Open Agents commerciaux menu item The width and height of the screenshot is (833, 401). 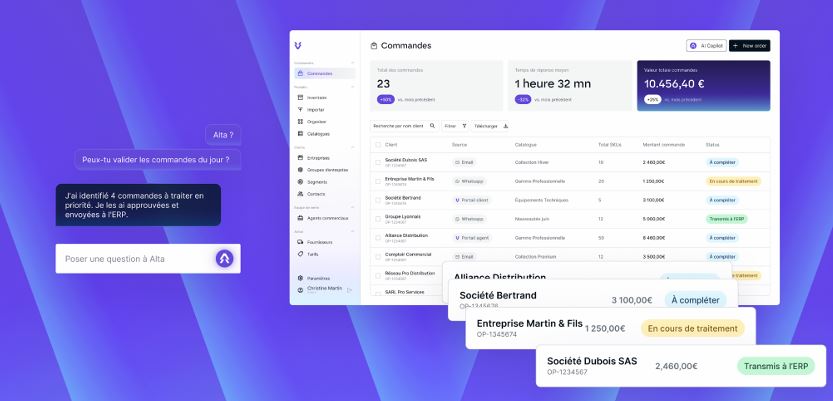pos(327,217)
